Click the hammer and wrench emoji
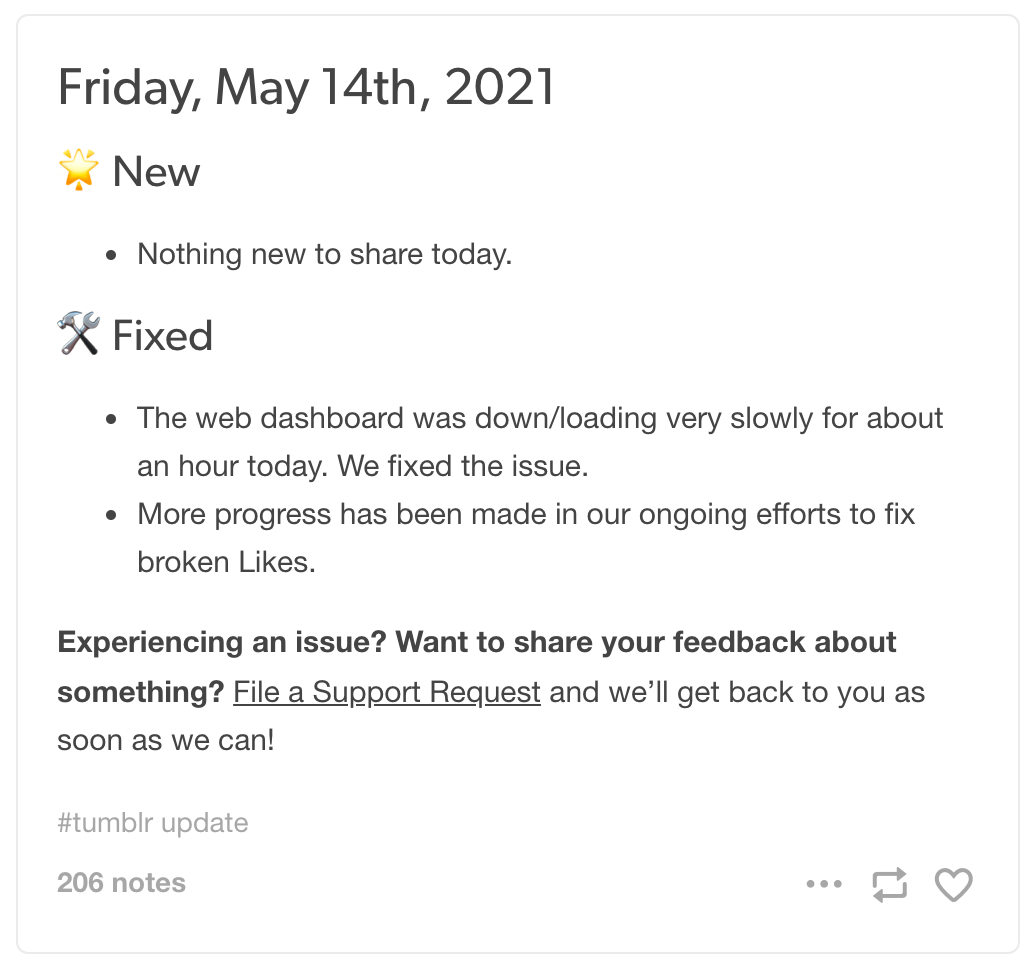The image size is (1034, 972). (79, 335)
